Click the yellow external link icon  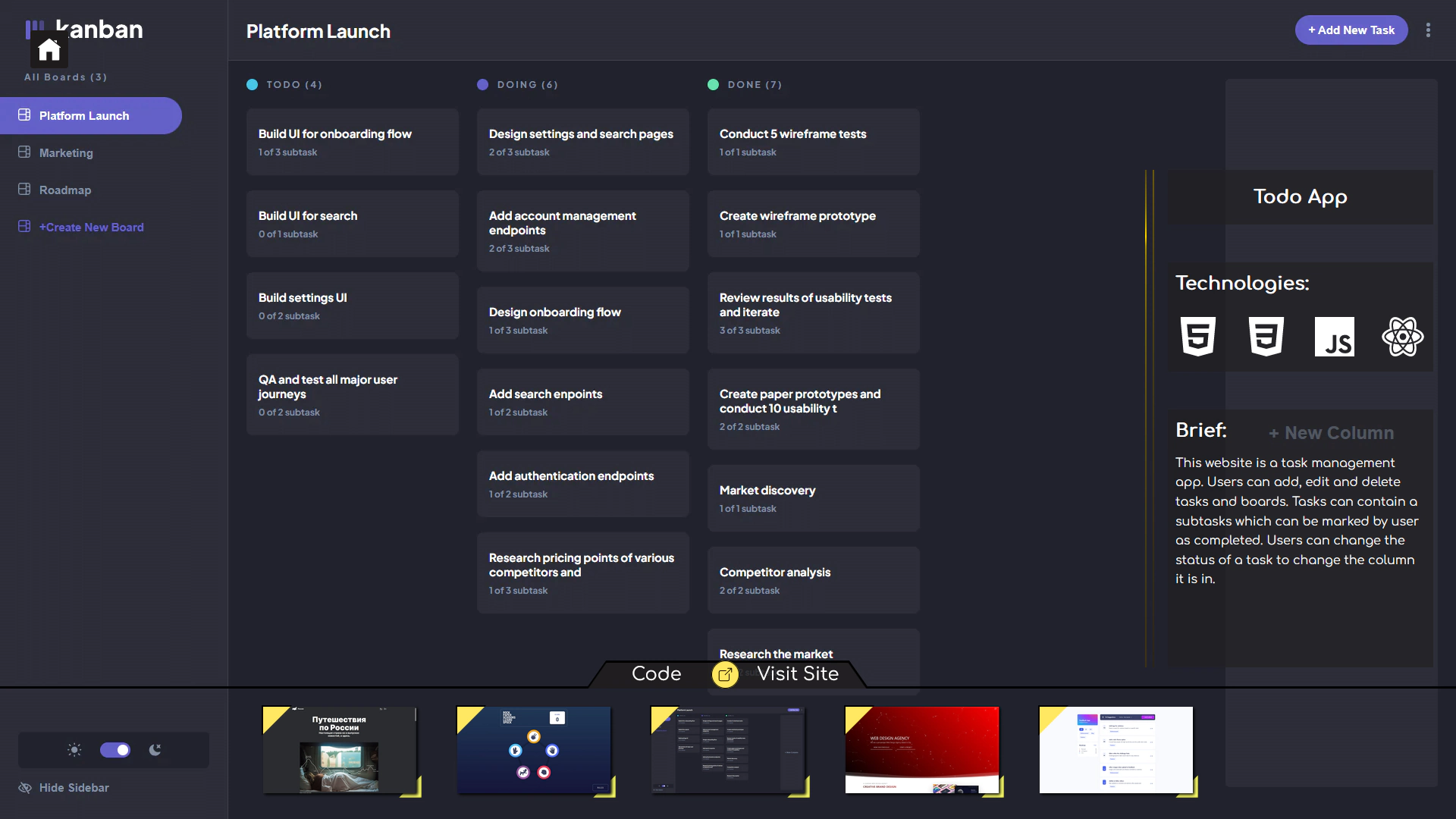coord(725,674)
